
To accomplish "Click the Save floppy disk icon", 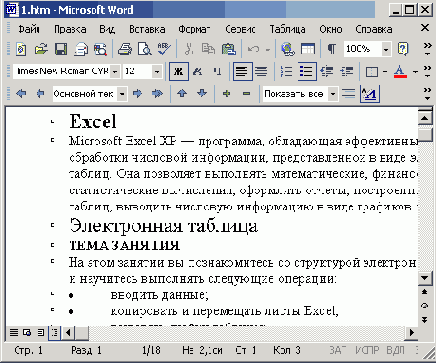I will click(61, 49).
